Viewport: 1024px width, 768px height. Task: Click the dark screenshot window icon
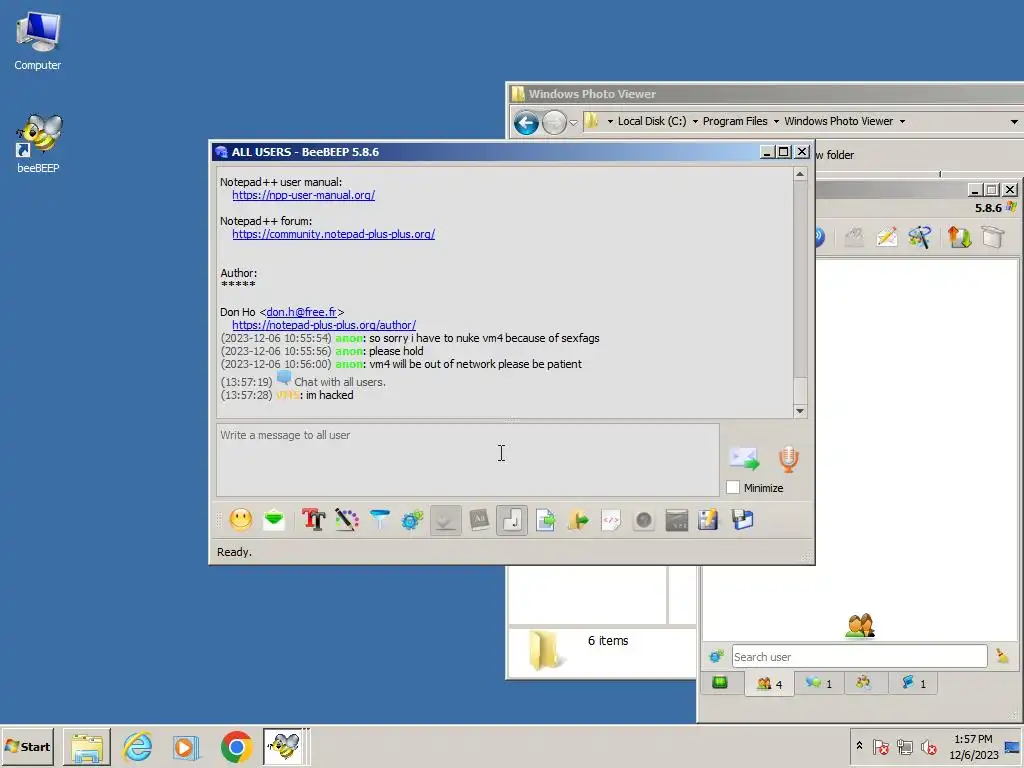(677, 520)
